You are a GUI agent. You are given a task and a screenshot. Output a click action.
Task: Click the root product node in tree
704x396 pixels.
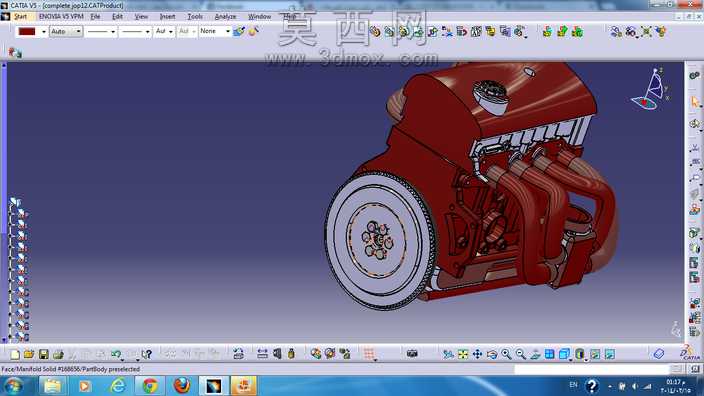coord(15,202)
